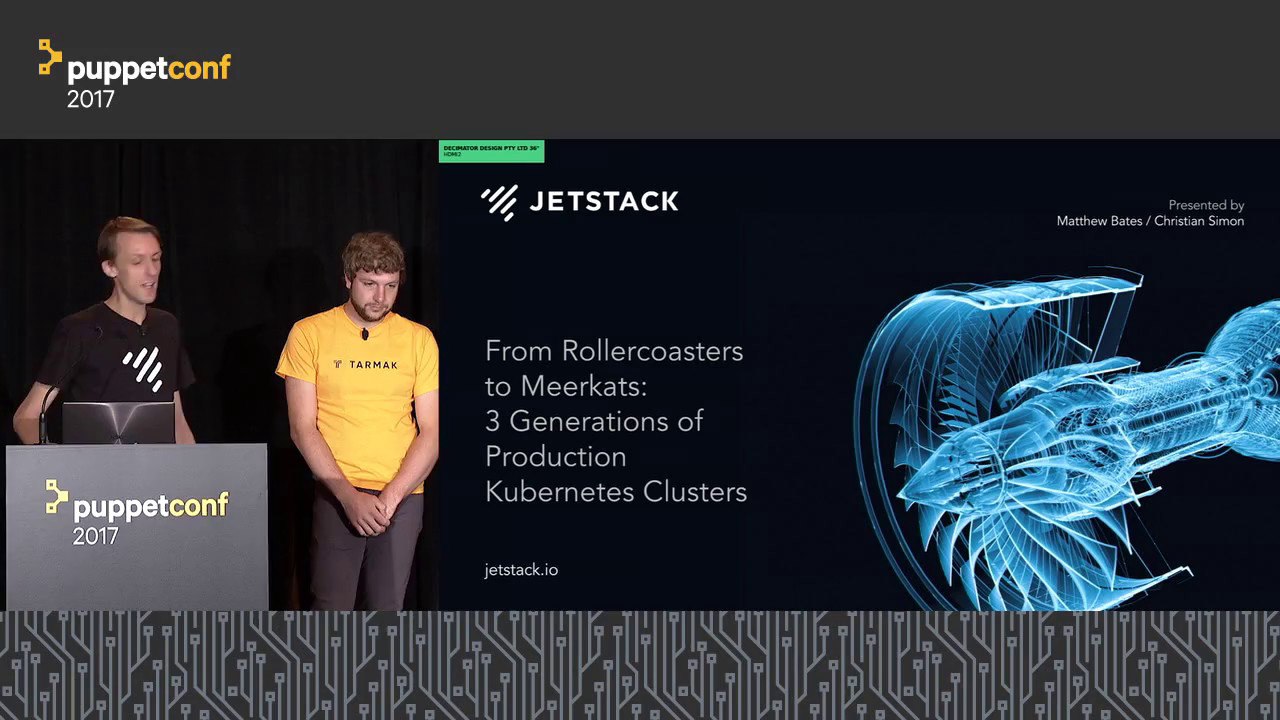
Task: Open the jetstack.io link on the slide
Action: coord(521,570)
